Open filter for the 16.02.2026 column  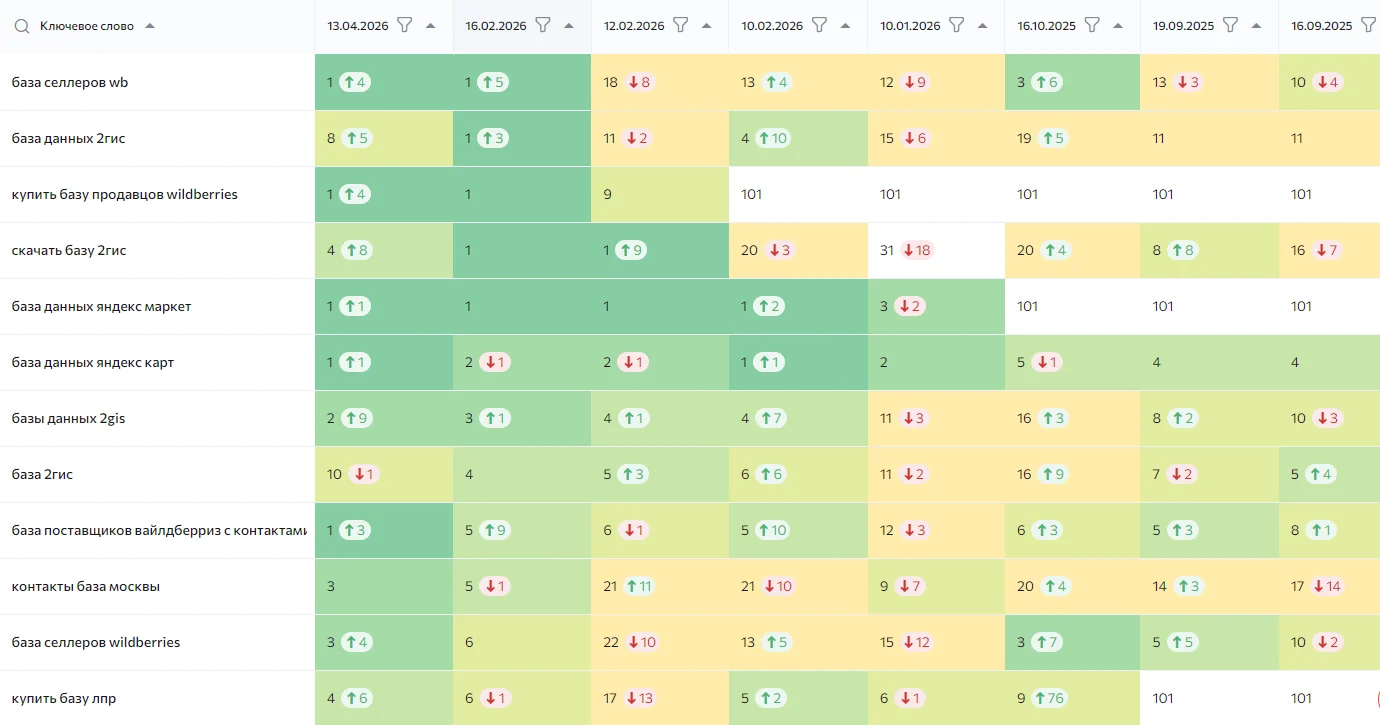click(x=543, y=25)
